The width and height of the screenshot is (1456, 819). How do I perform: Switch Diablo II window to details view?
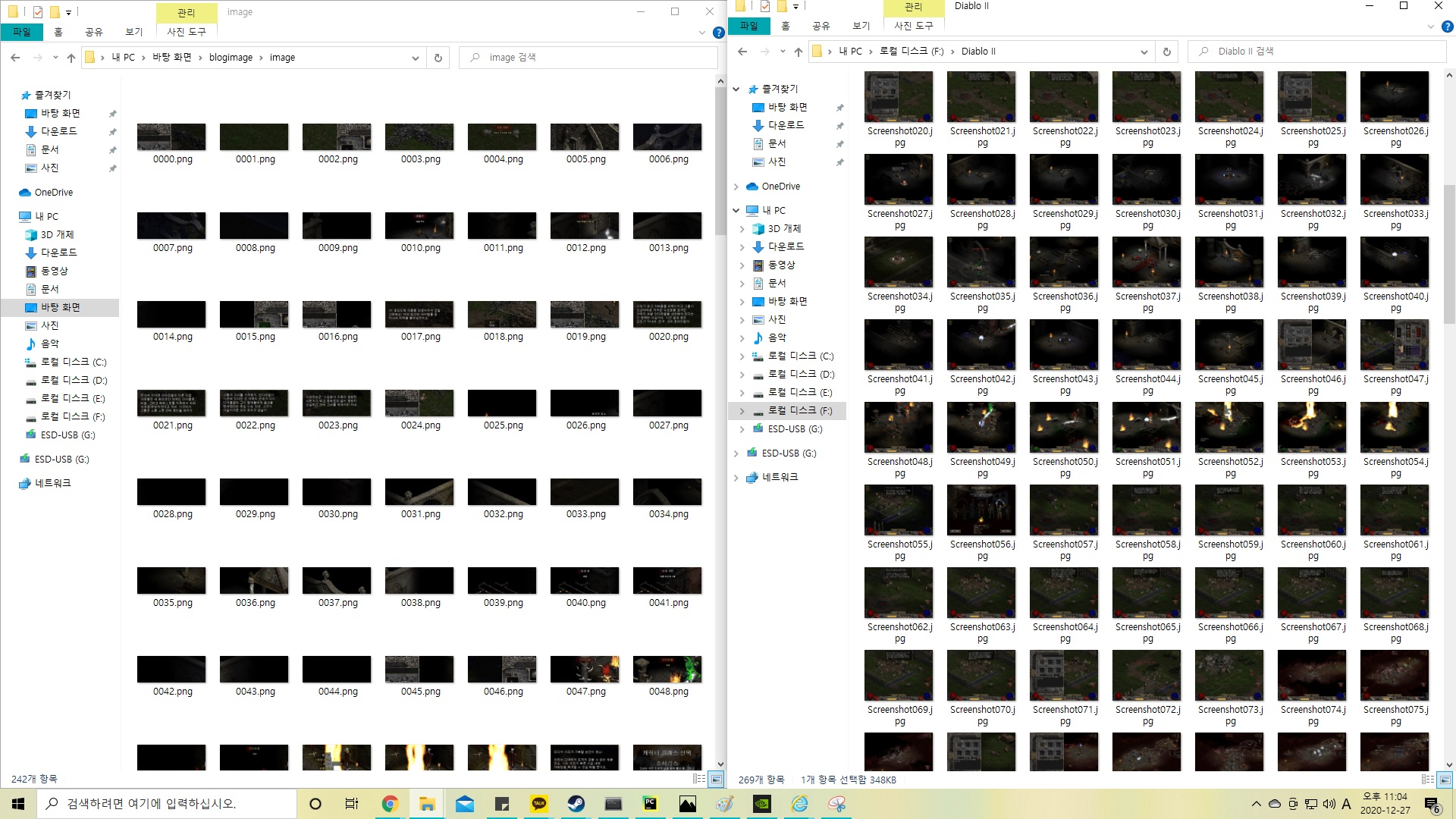[1428, 780]
